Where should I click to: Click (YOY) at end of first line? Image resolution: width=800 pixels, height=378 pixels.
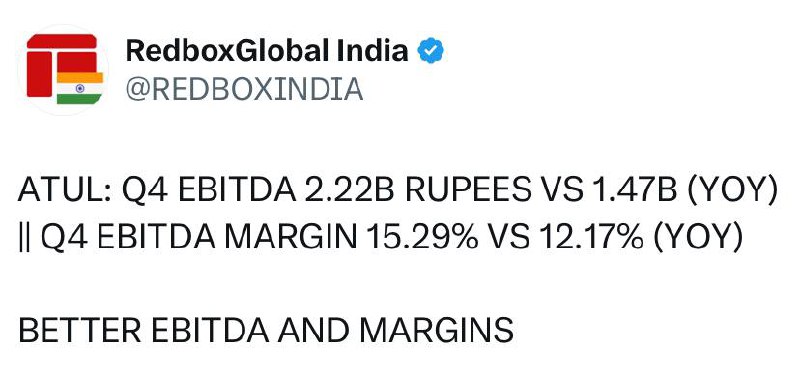pos(732,192)
